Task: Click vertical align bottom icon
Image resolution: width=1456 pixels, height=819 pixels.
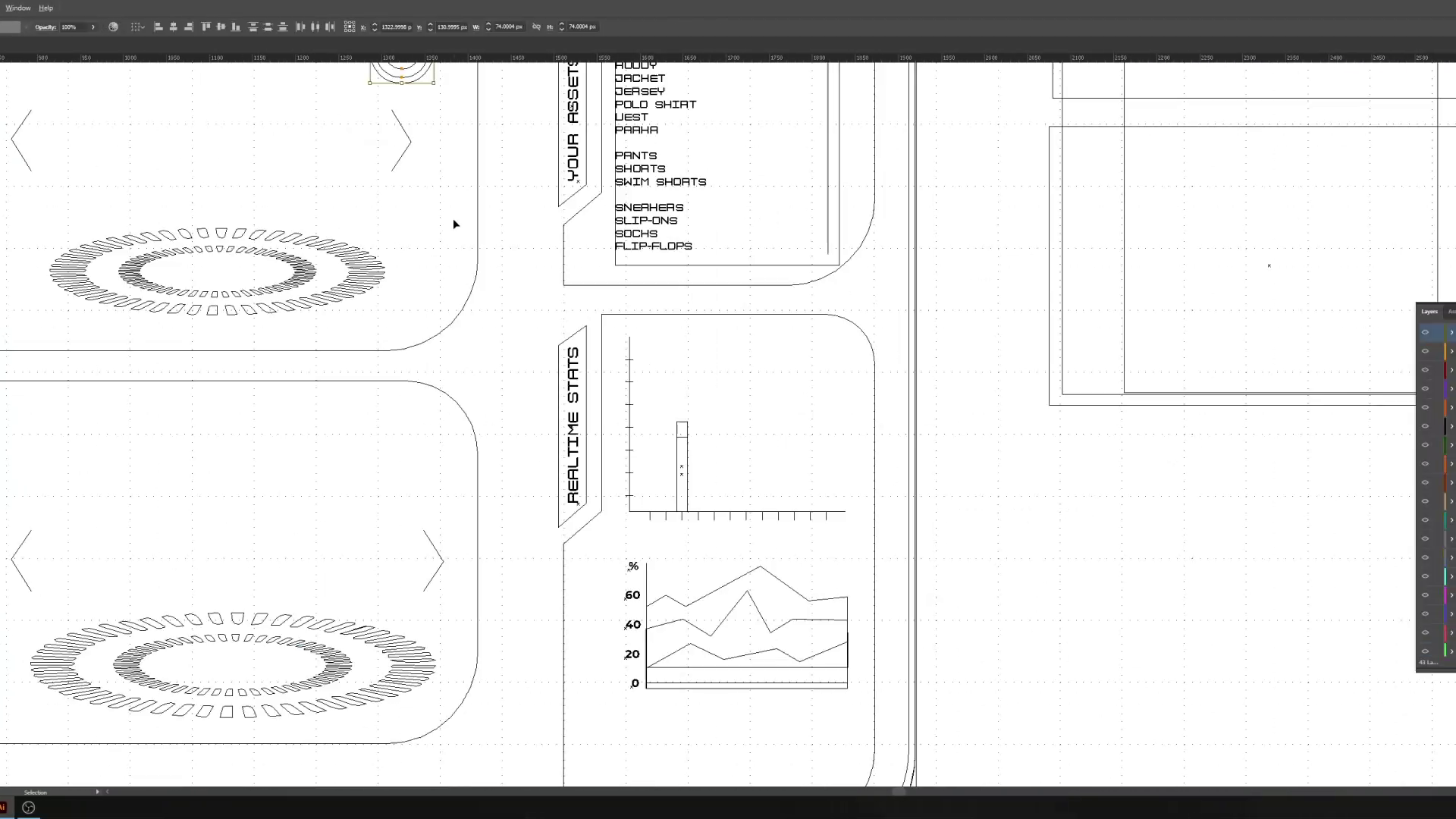Action: pyautogui.click(x=236, y=27)
